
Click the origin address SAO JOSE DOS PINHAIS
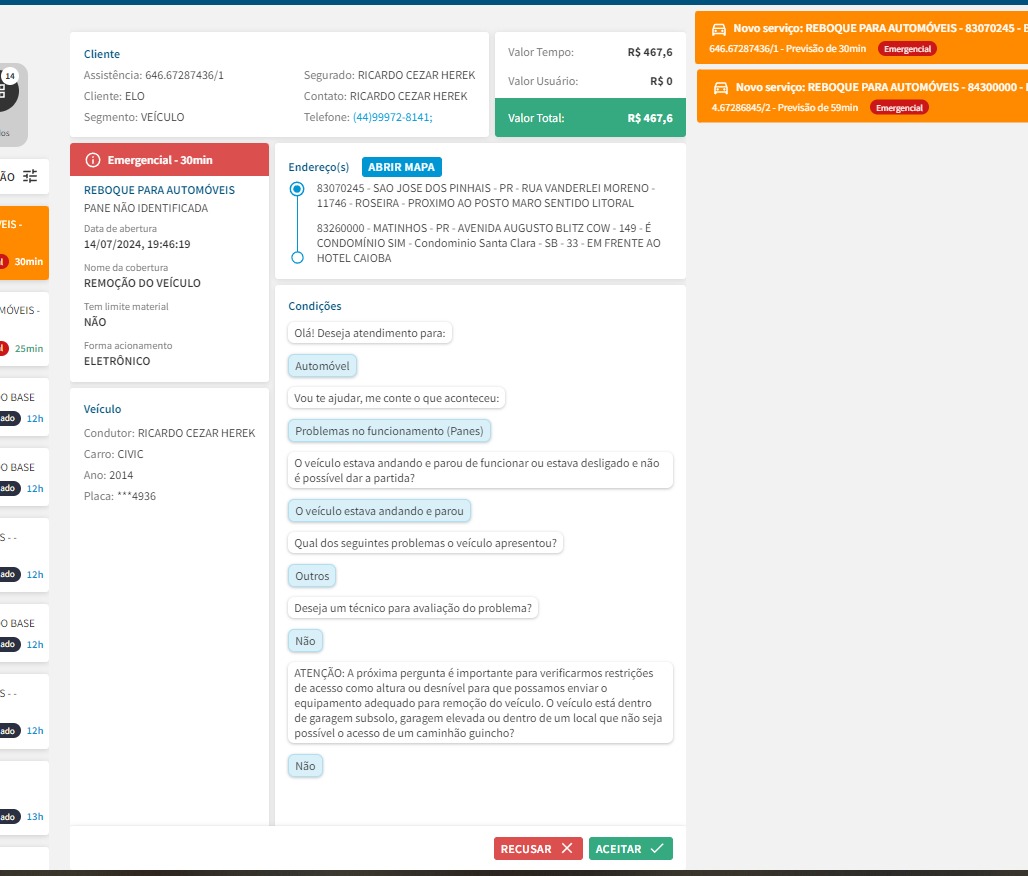(486, 195)
